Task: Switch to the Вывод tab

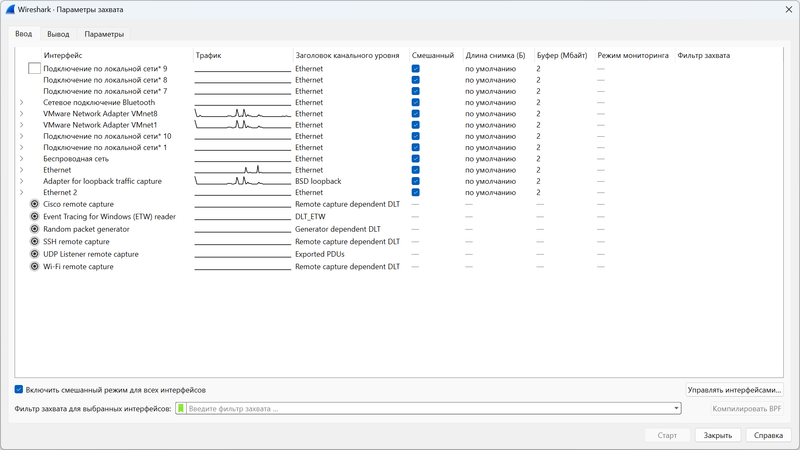Action: pyautogui.click(x=58, y=34)
